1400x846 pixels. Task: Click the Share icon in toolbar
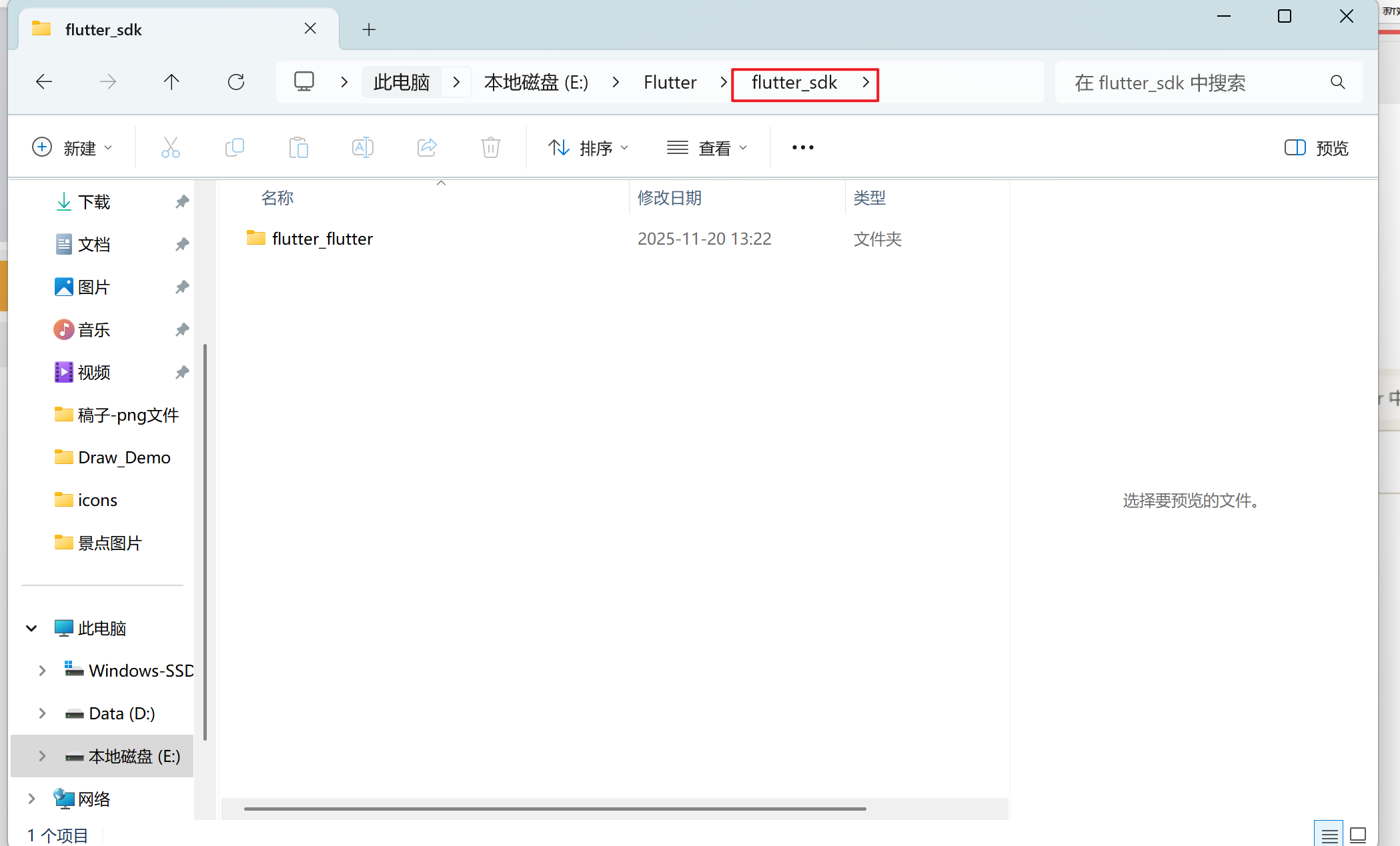(x=427, y=147)
